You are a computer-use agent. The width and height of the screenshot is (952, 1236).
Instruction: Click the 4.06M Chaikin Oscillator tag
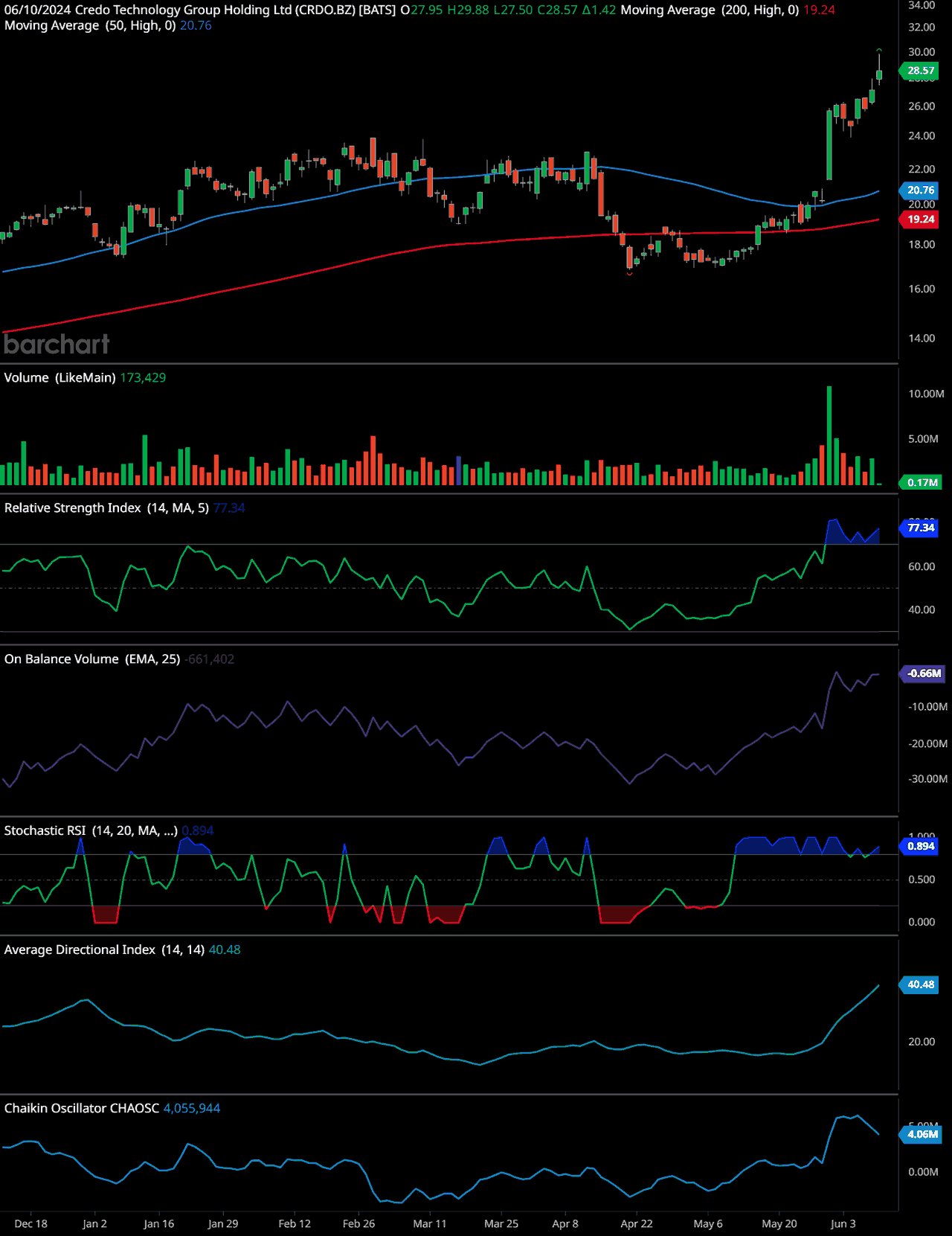tap(922, 1134)
